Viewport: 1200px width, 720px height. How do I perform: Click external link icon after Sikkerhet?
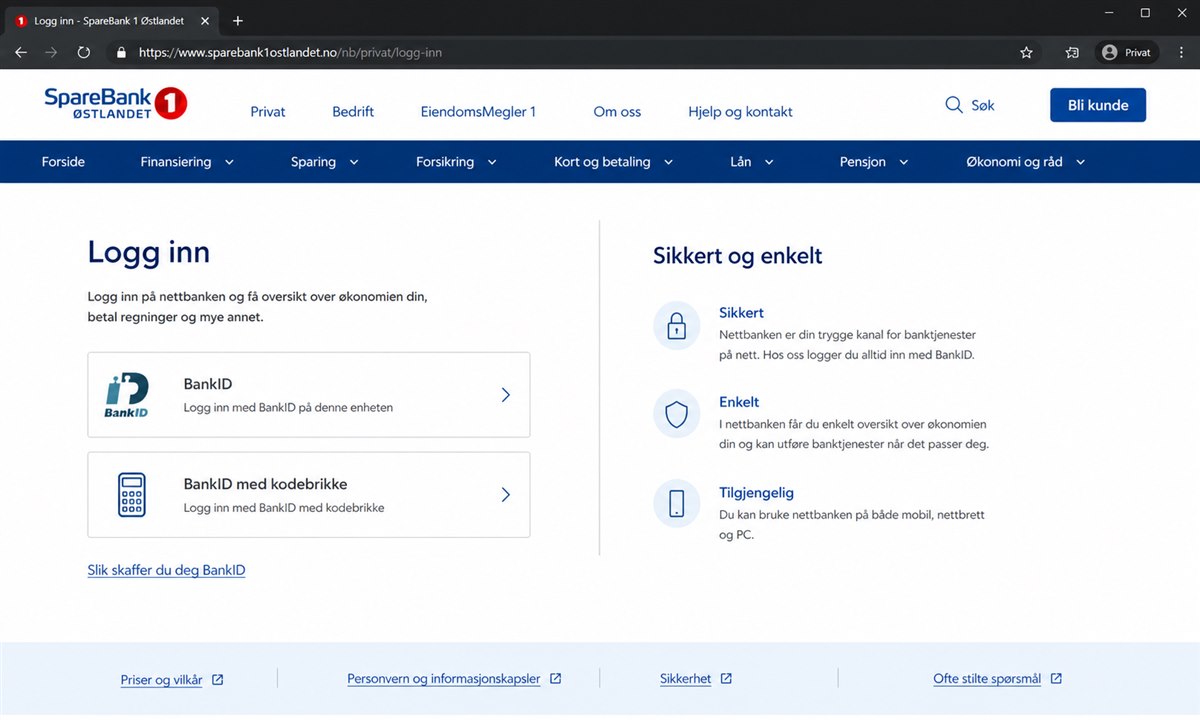(x=727, y=679)
